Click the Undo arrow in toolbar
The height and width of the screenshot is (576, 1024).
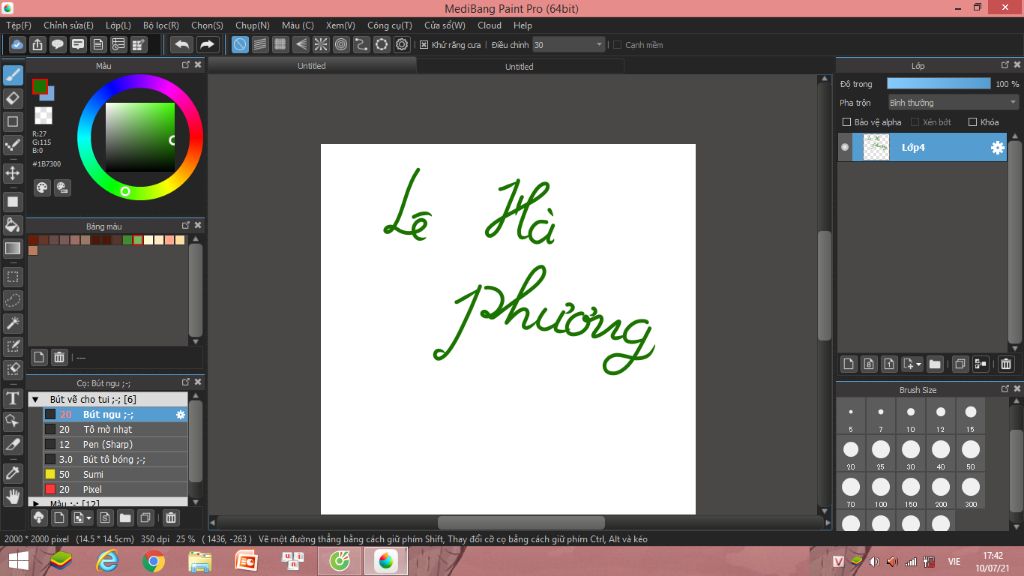coord(182,44)
